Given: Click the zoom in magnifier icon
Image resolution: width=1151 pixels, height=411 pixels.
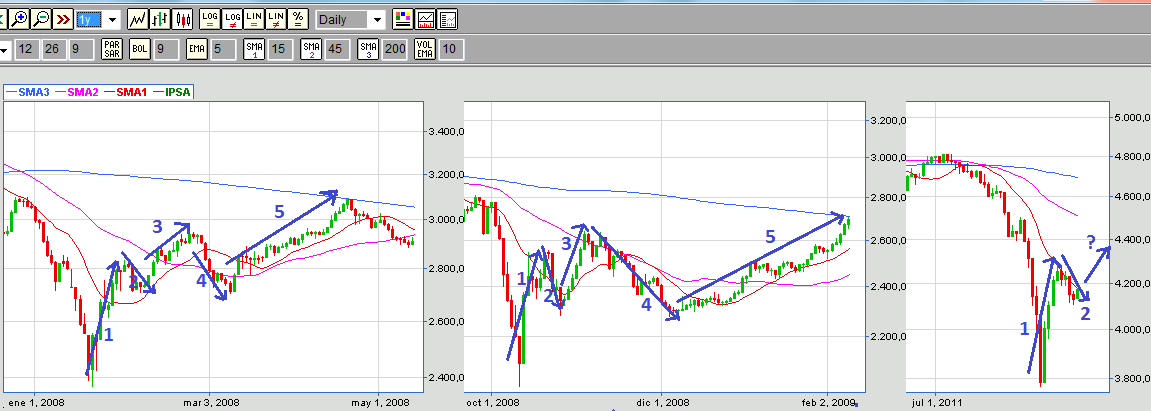Looking at the screenshot, I should point(18,18).
